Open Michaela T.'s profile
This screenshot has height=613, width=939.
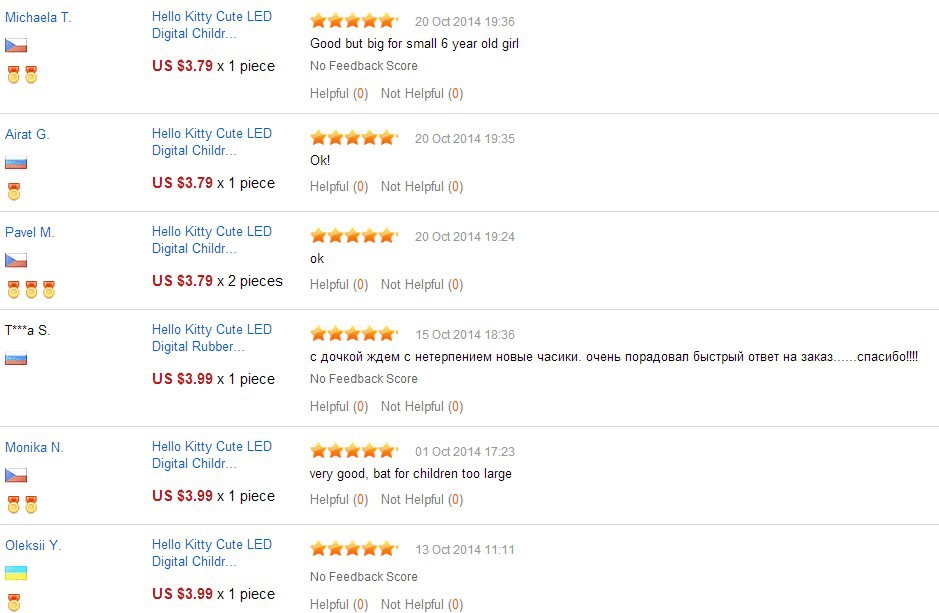pos(38,17)
